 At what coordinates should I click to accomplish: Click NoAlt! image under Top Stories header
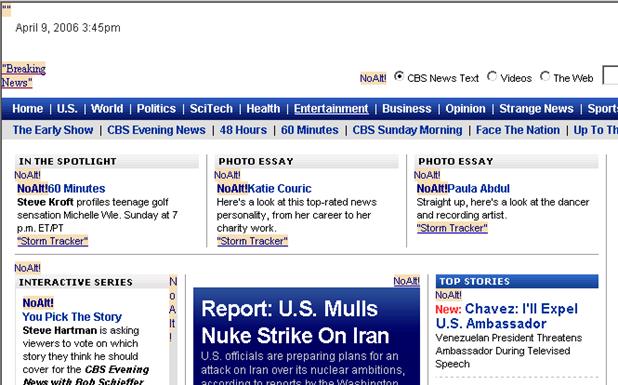(448, 295)
